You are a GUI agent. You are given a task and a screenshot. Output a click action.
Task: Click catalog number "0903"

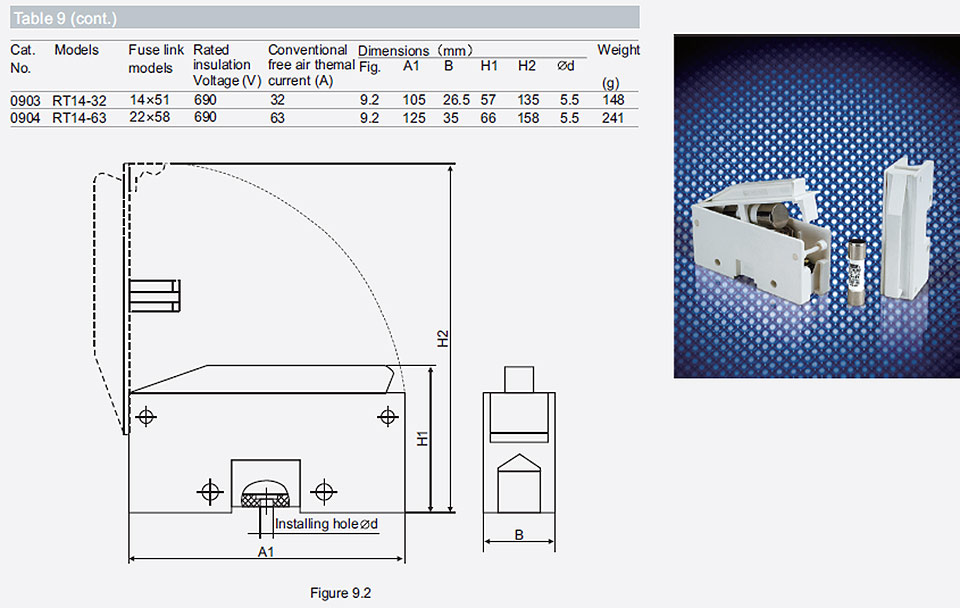(x=25, y=100)
